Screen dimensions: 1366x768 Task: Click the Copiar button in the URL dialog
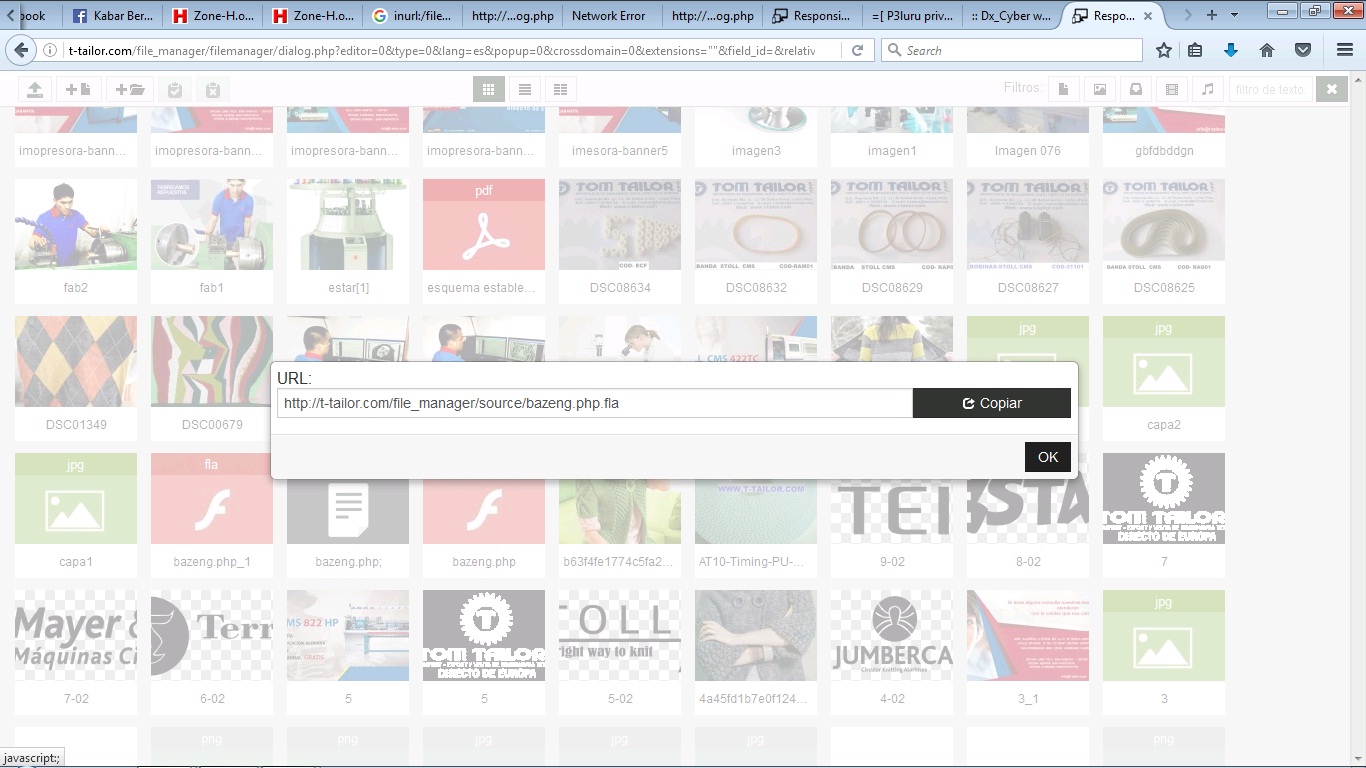click(x=991, y=403)
